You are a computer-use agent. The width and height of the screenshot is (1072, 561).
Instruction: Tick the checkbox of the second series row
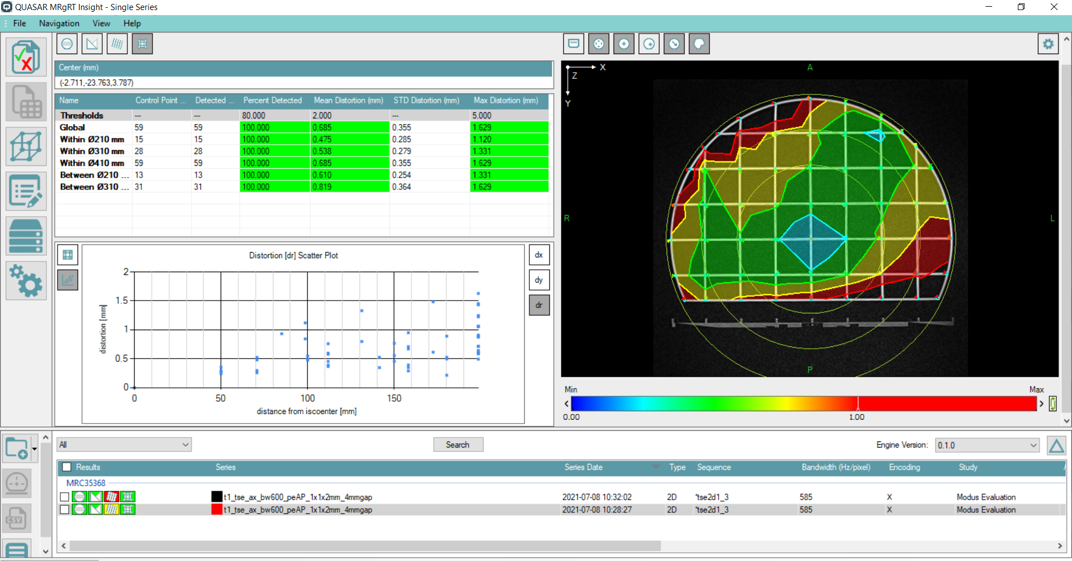tap(65, 510)
